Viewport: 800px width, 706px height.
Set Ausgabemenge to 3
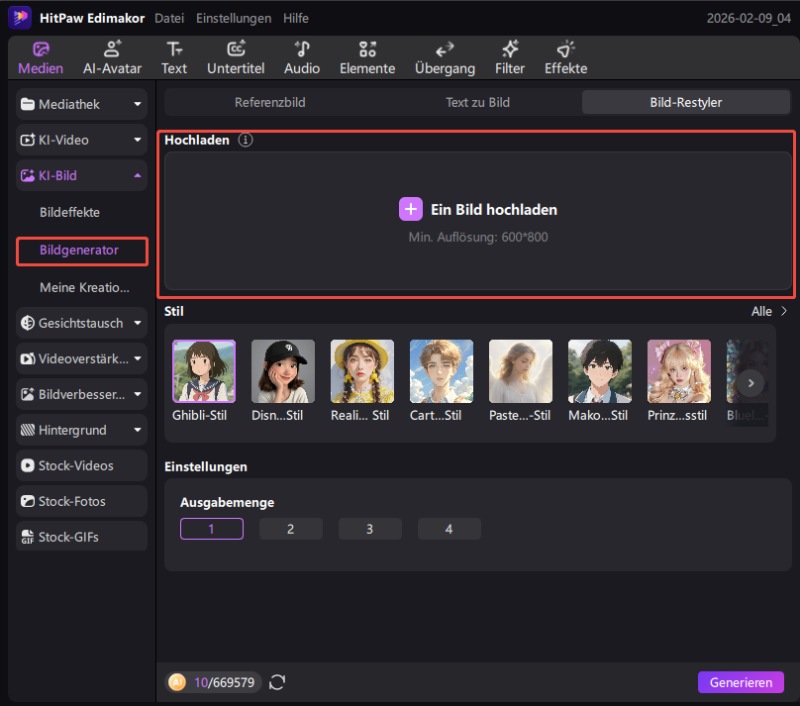(x=370, y=529)
